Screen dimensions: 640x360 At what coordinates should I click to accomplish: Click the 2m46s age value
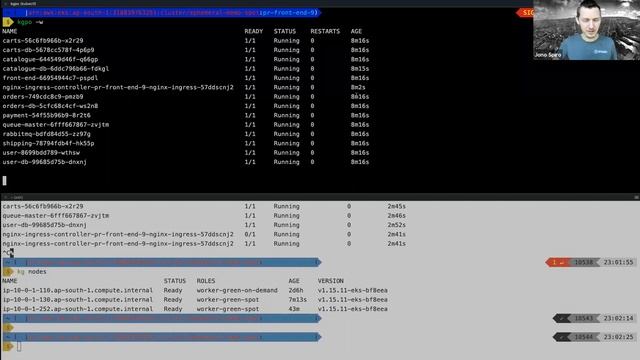point(396,216)
